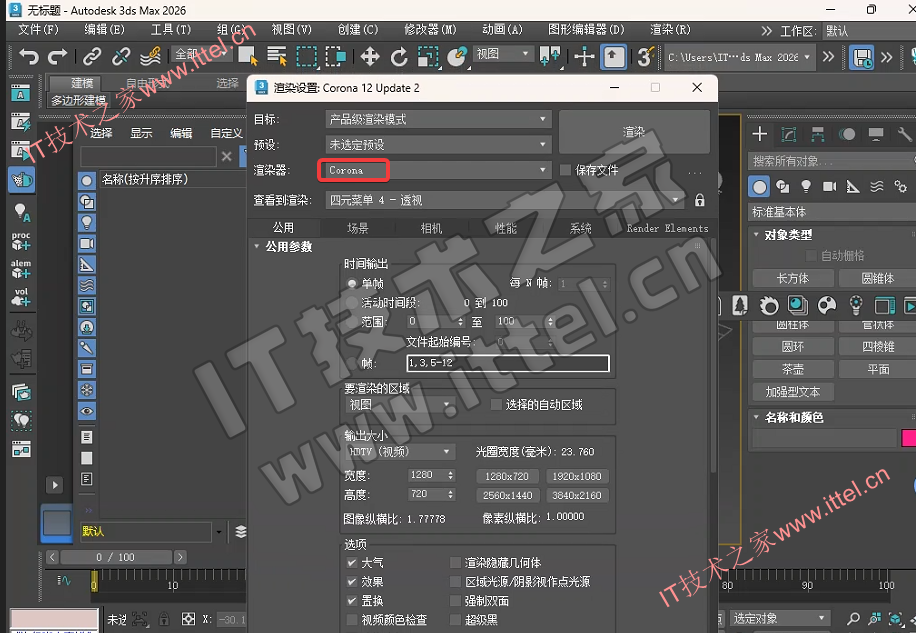Image resolution: width=916 pixels, height=633 pixels.
Task: Open Select by Name list icon
Action: point(277,57)
